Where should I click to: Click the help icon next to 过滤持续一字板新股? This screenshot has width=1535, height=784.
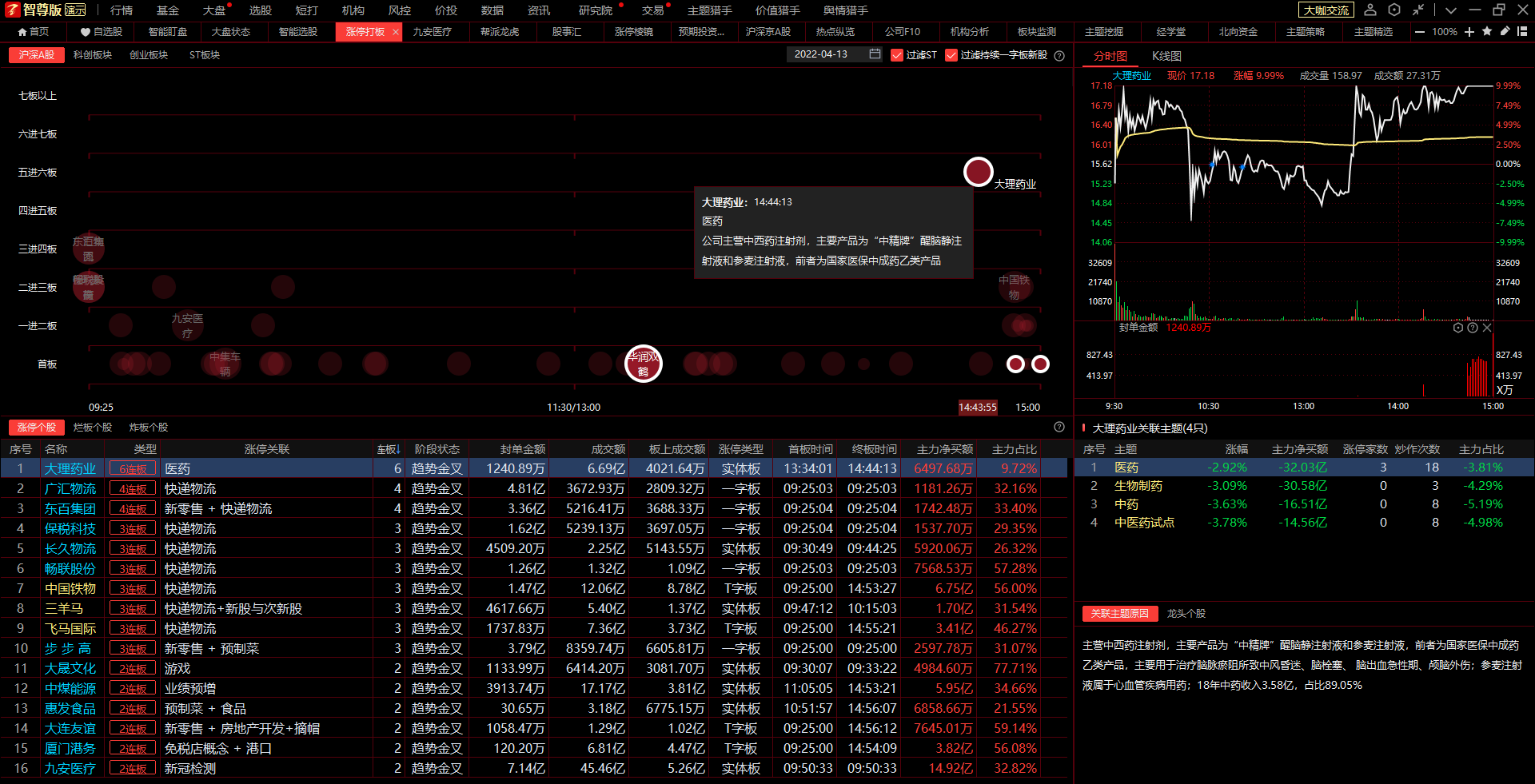point(1059,55)
